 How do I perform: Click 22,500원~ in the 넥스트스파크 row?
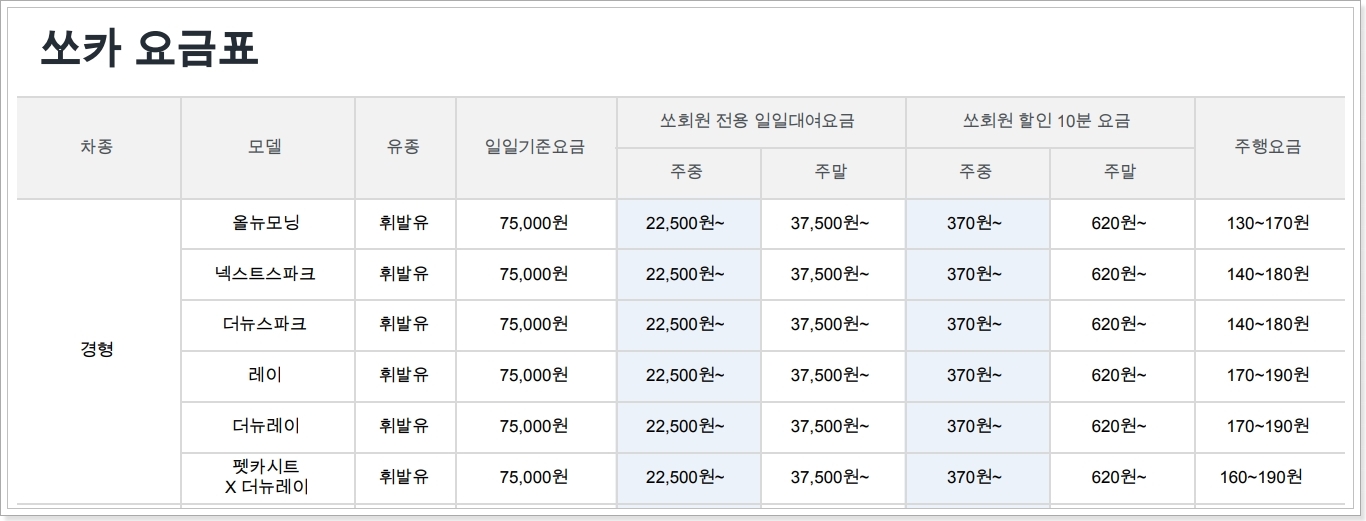tap(685, 273)
